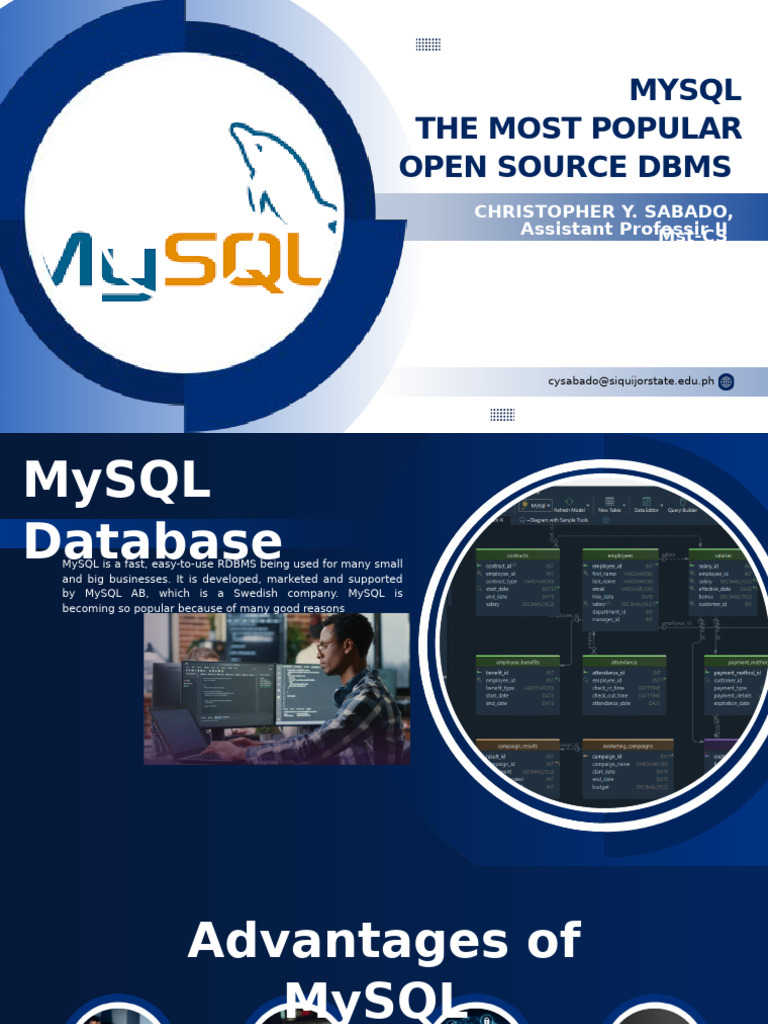Viewport: 768px width, 1024px height.
Task: Click the MySQL Database slide heading
Action: [153, 510]
